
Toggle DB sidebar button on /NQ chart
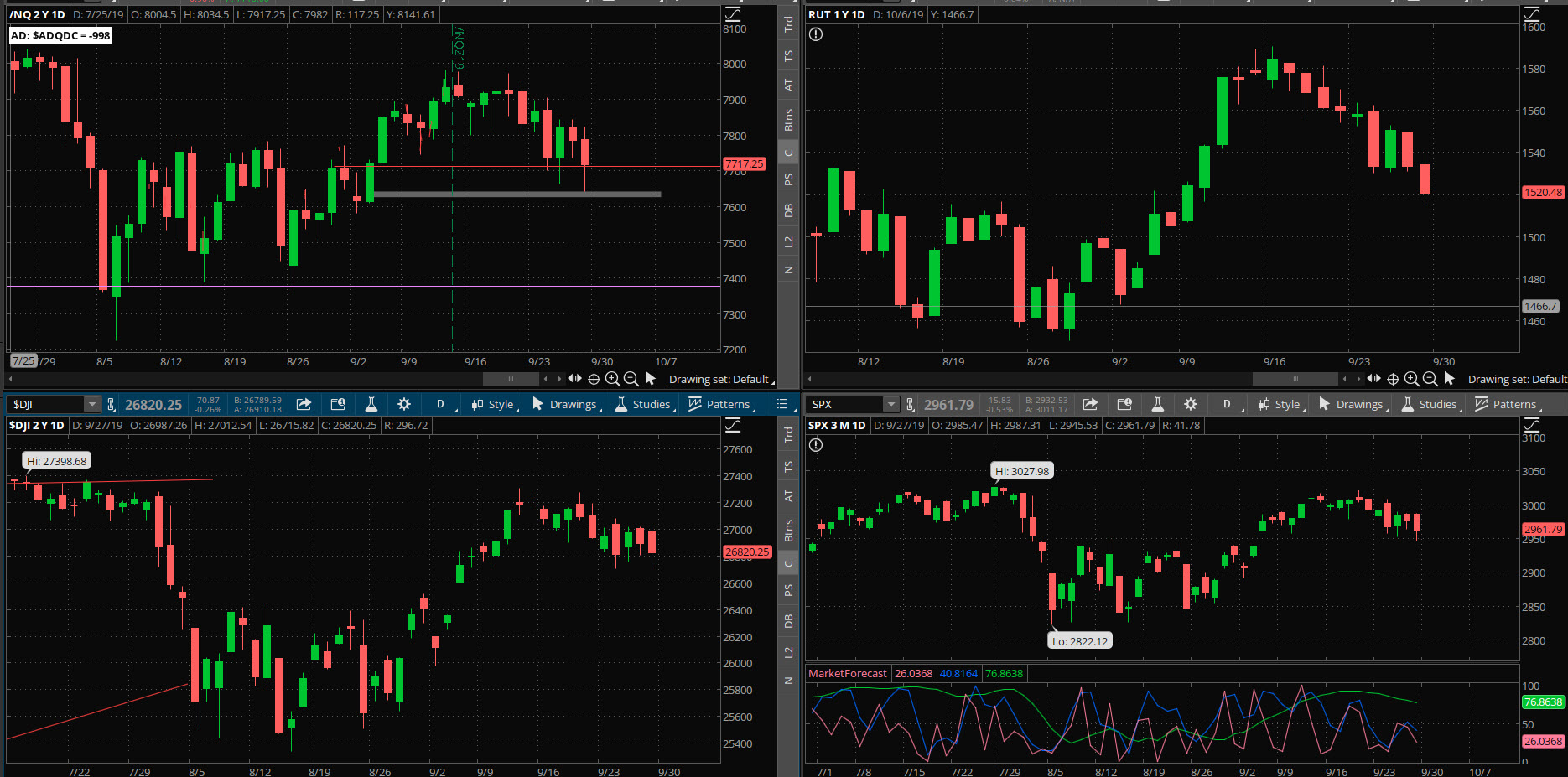point(788,210)
